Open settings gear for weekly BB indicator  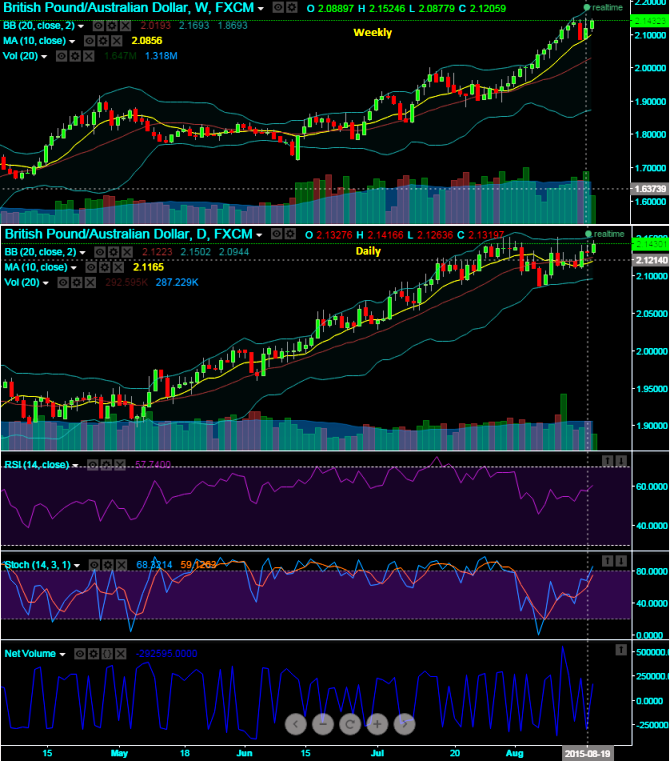pos(112,26)
